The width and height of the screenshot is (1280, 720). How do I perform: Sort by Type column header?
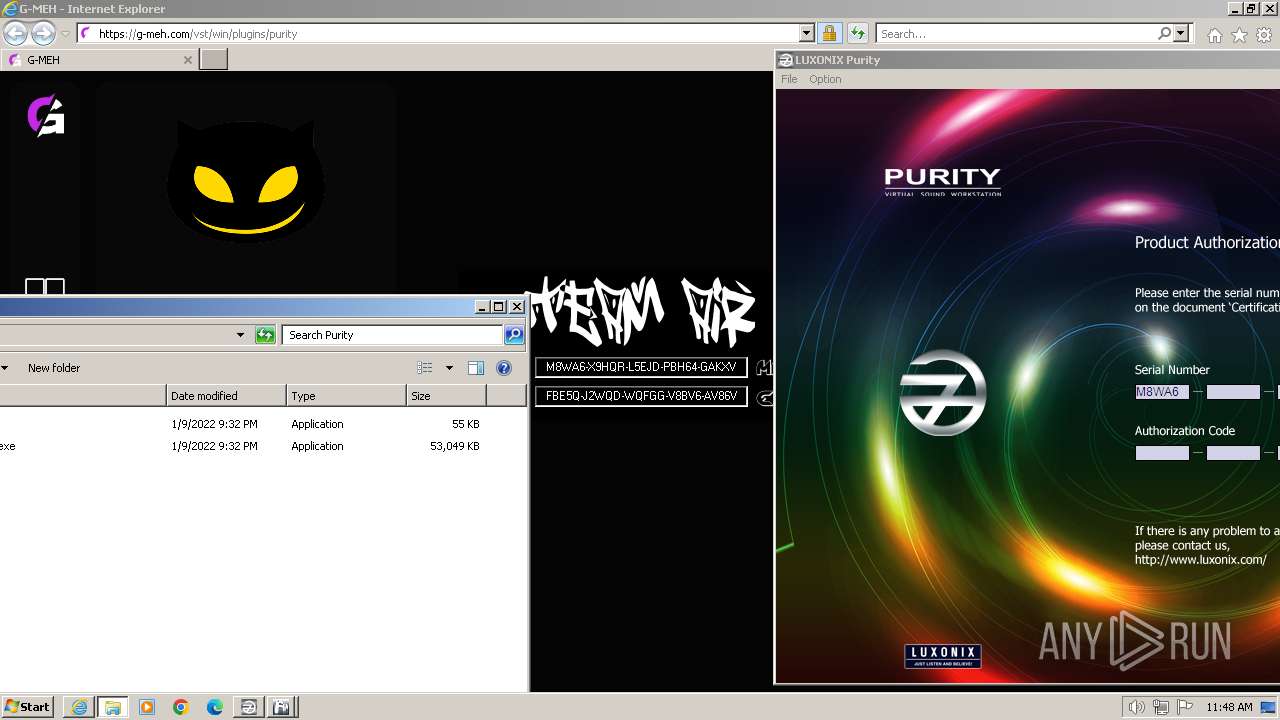(346, 396)
